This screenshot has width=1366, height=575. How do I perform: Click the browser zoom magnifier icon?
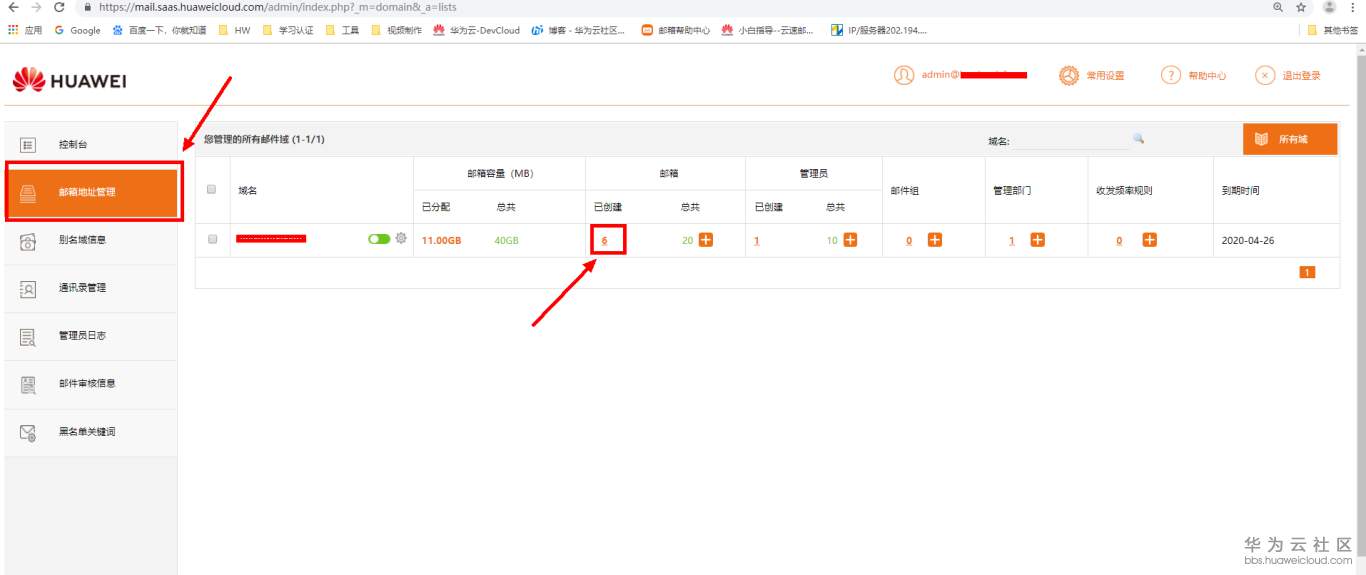point(1279,7)
